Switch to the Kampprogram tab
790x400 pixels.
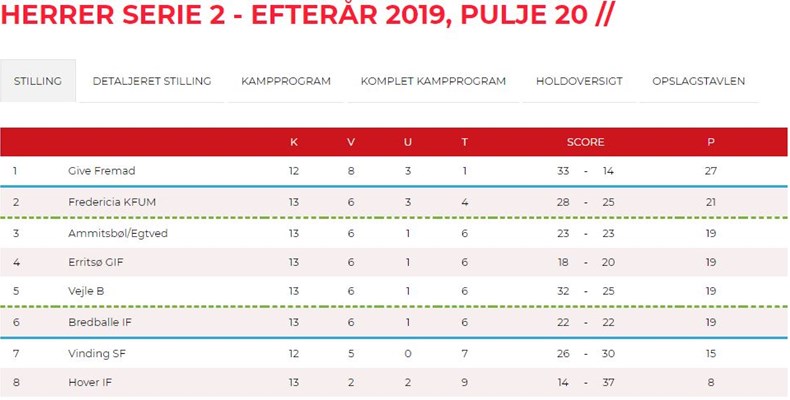tap(286, 81)
